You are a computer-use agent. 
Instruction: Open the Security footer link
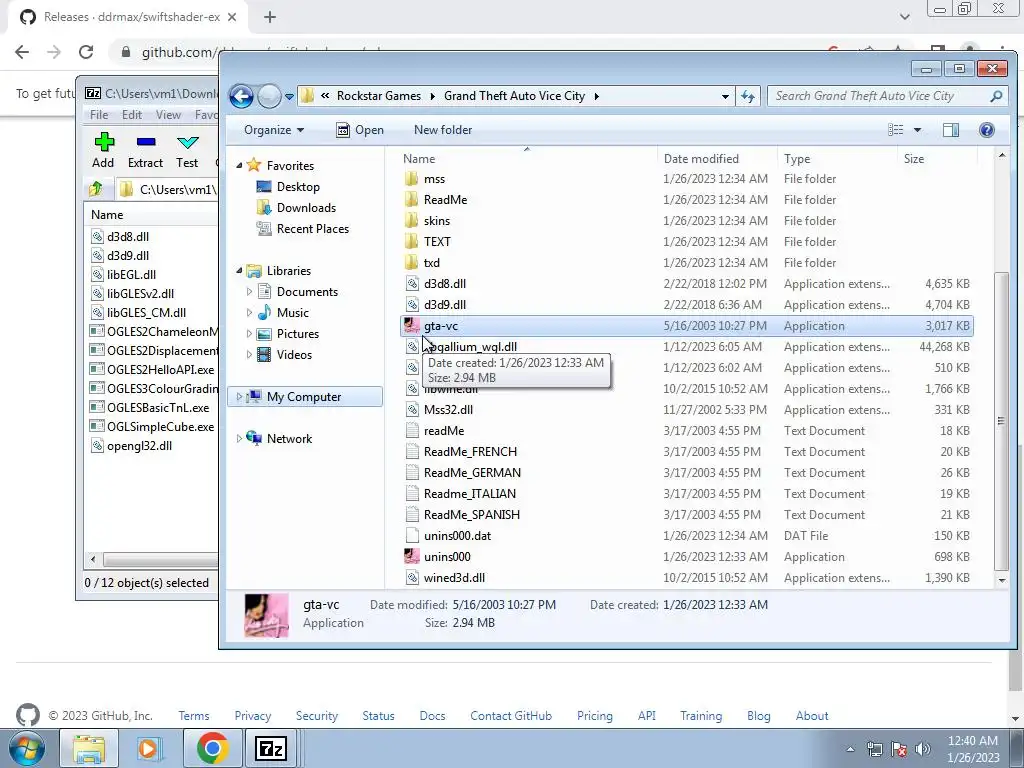317,716
